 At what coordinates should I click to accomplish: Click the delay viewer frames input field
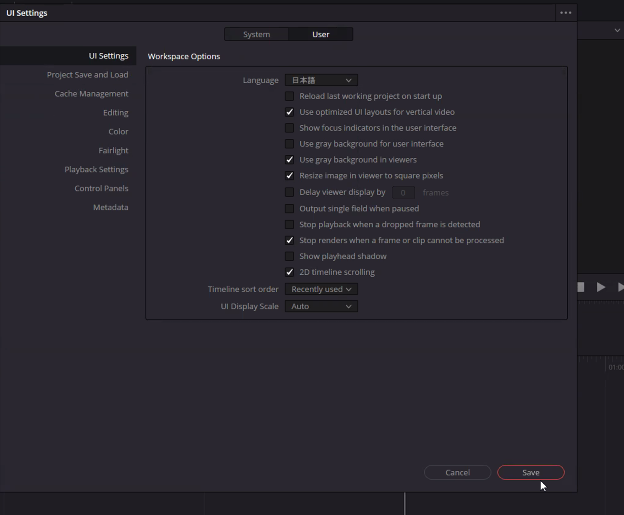[x=402, y=192]
